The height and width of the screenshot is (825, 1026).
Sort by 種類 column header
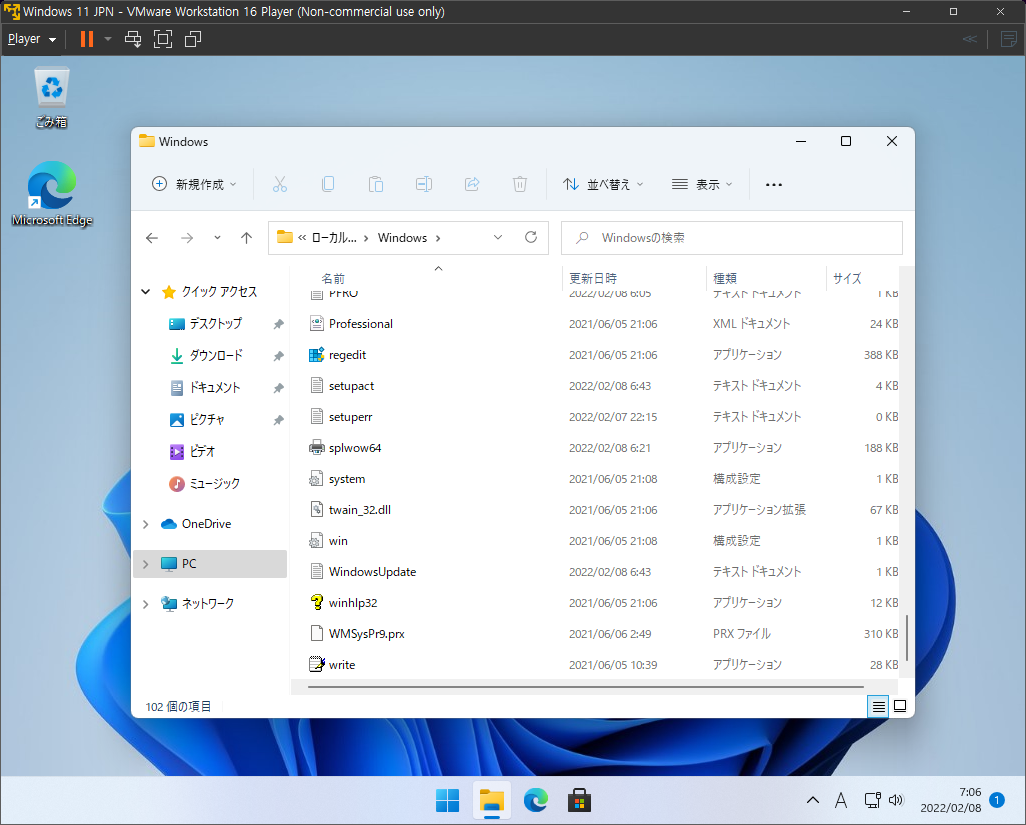(x=725, y=279)
